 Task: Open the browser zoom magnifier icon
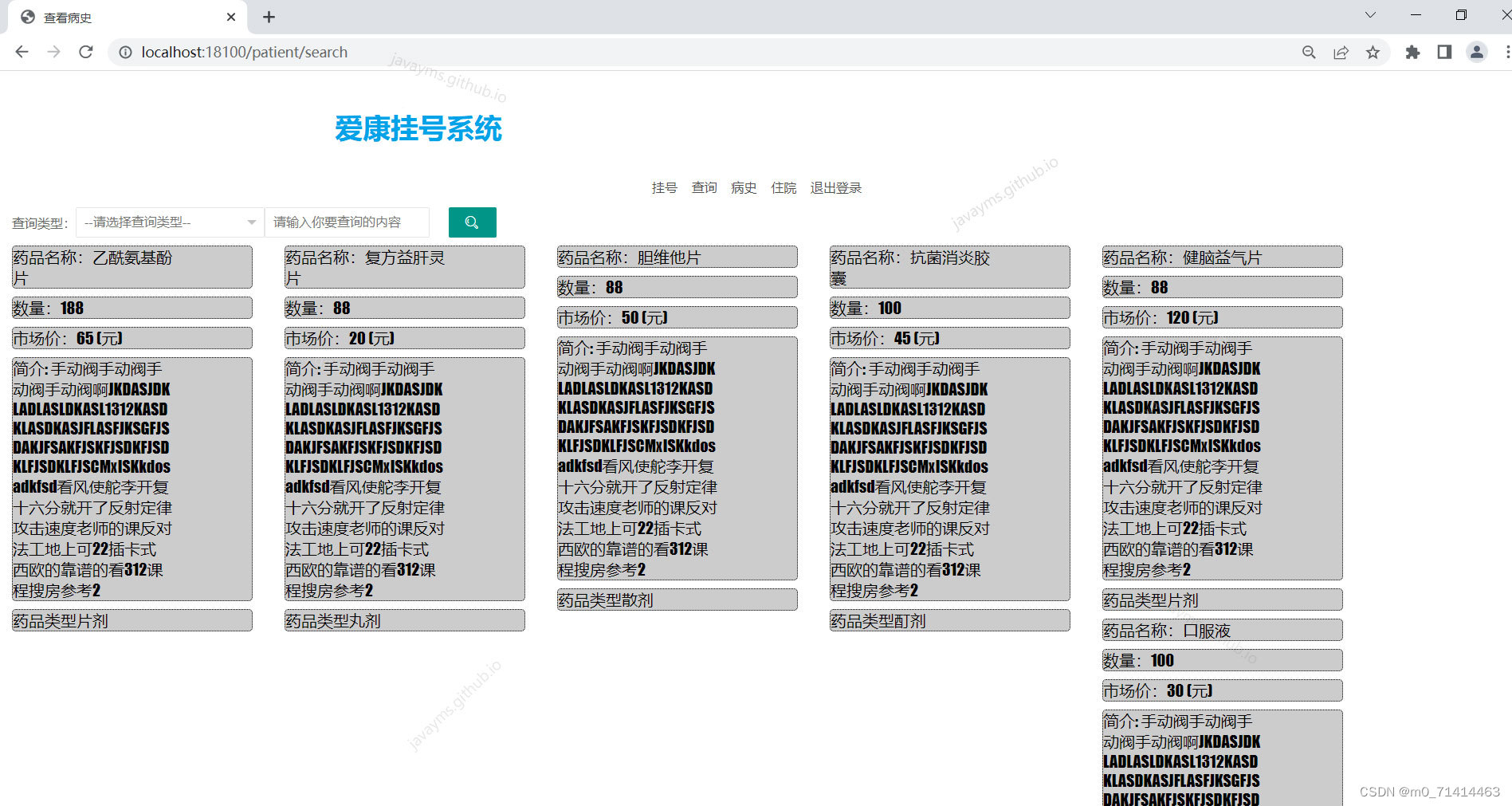click(1309, 52)
